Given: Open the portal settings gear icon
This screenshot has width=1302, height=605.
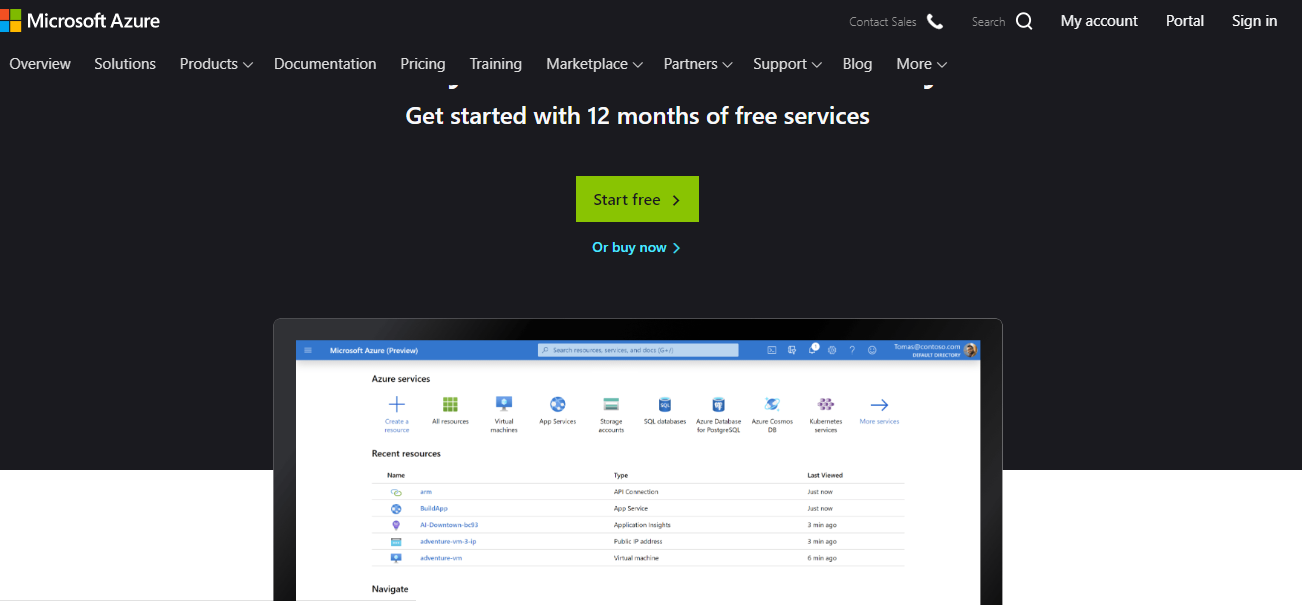Looking at the screenshot, I should click(832, 350).
